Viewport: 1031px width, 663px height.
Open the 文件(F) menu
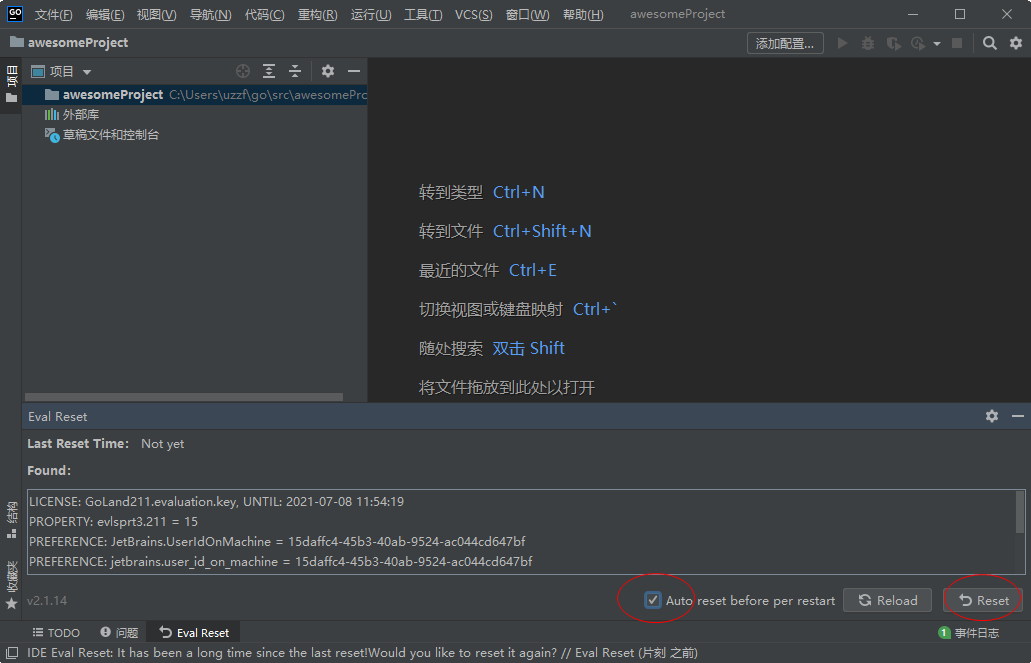pos(53,15)
